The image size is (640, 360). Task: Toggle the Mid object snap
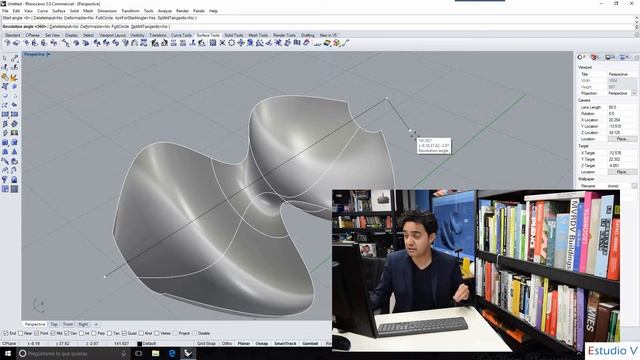tap(53, 333)
